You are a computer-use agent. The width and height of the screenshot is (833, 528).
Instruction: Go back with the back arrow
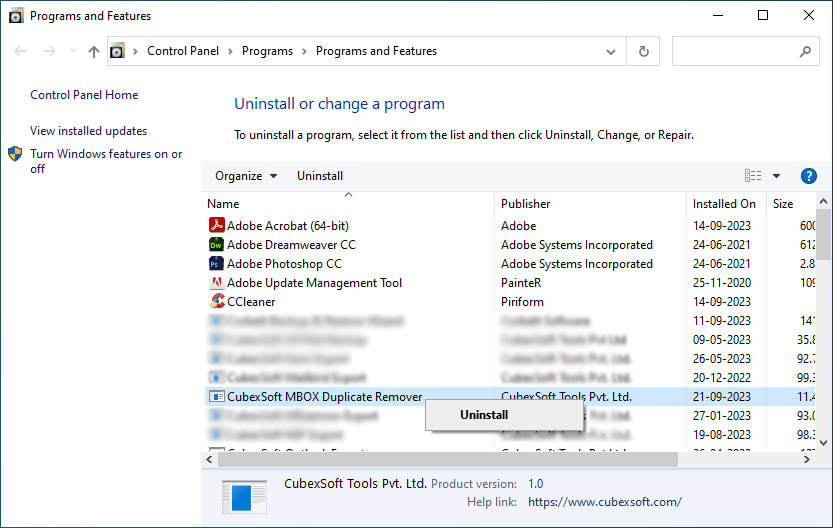pos(20,51)
